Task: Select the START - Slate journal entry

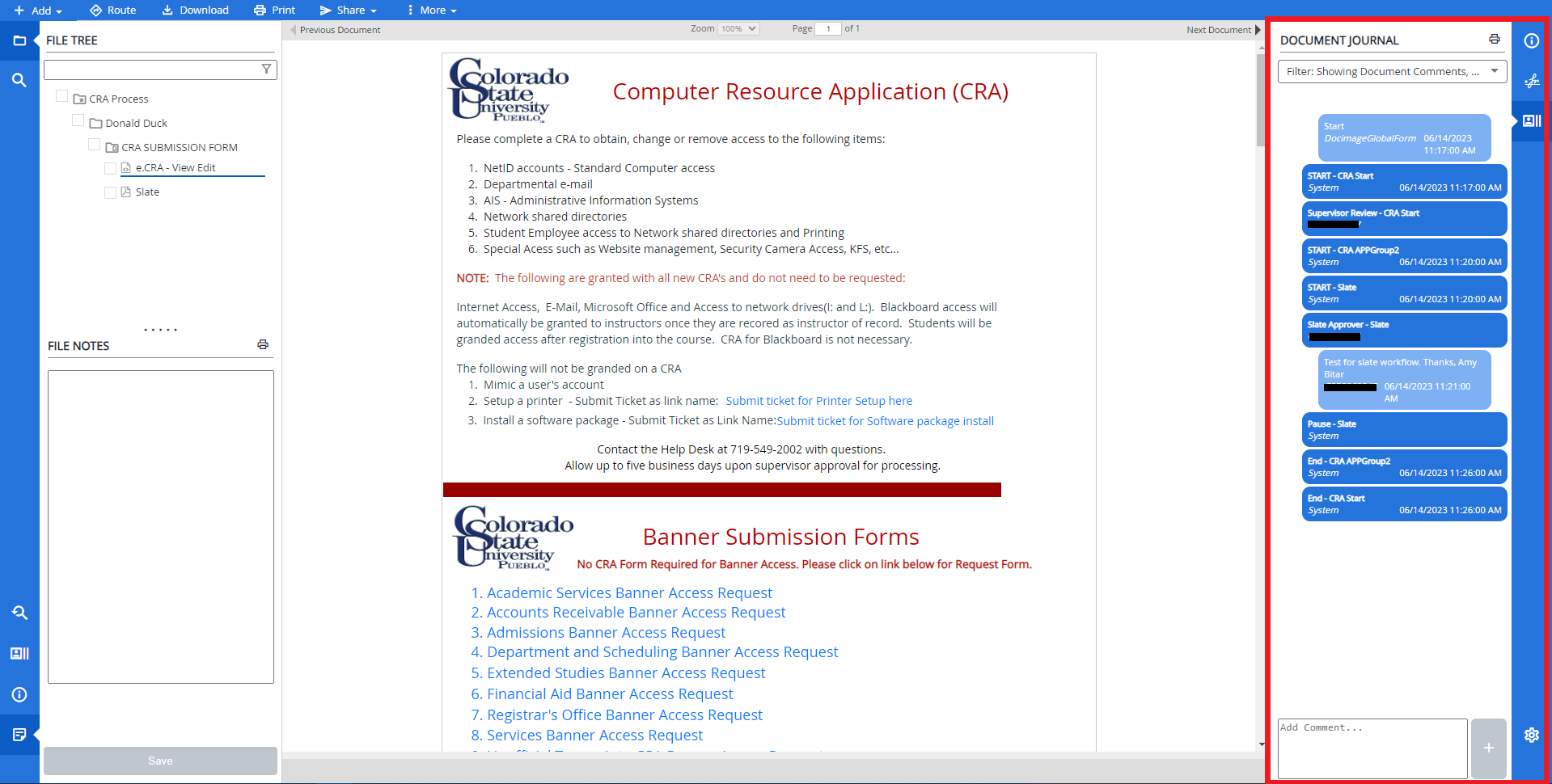Action: 1405,293
